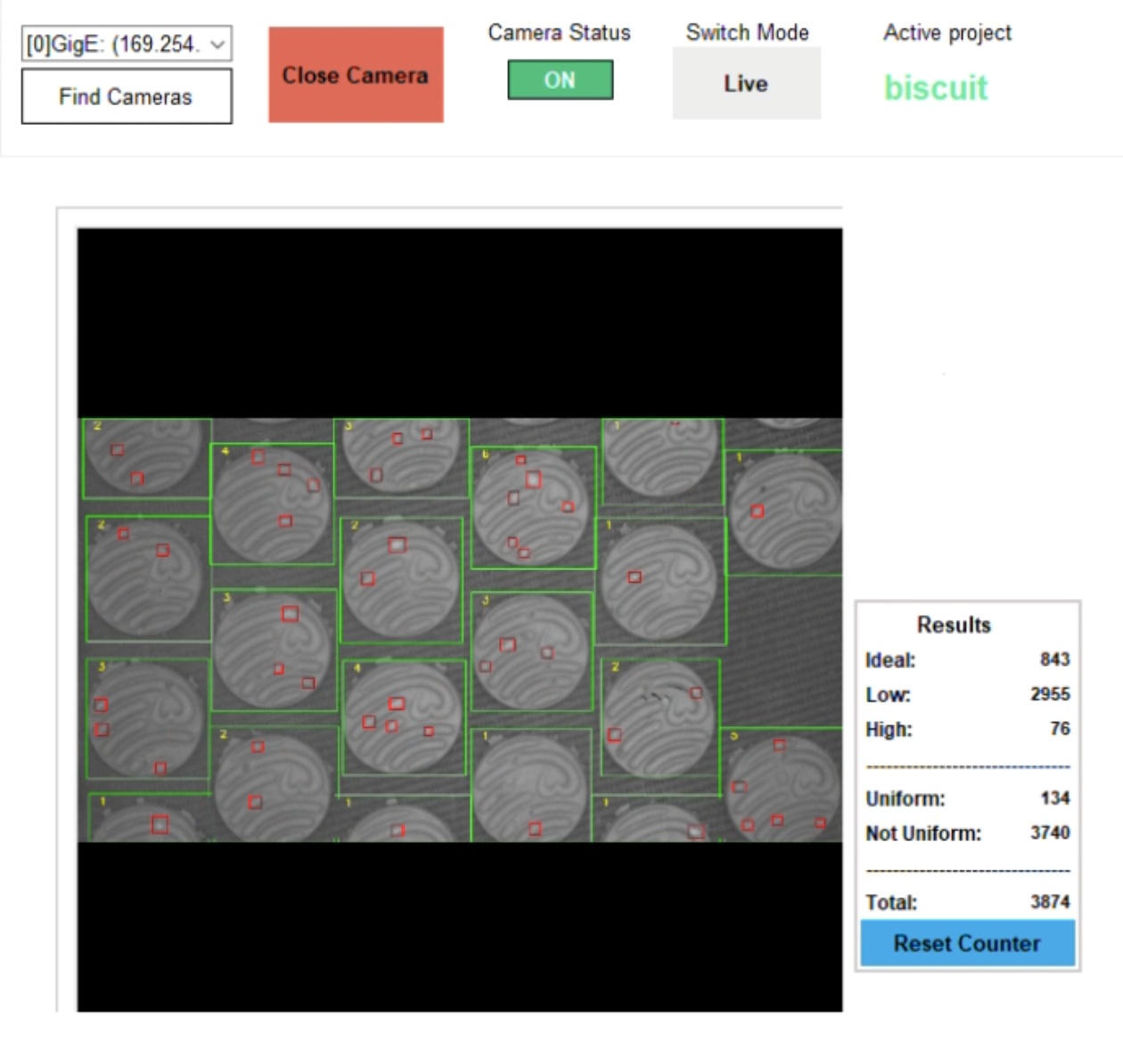The height and width of the screenshot is (1064, 1123).
Task: Click the Camera Status label
Action: tap(559, 33)
